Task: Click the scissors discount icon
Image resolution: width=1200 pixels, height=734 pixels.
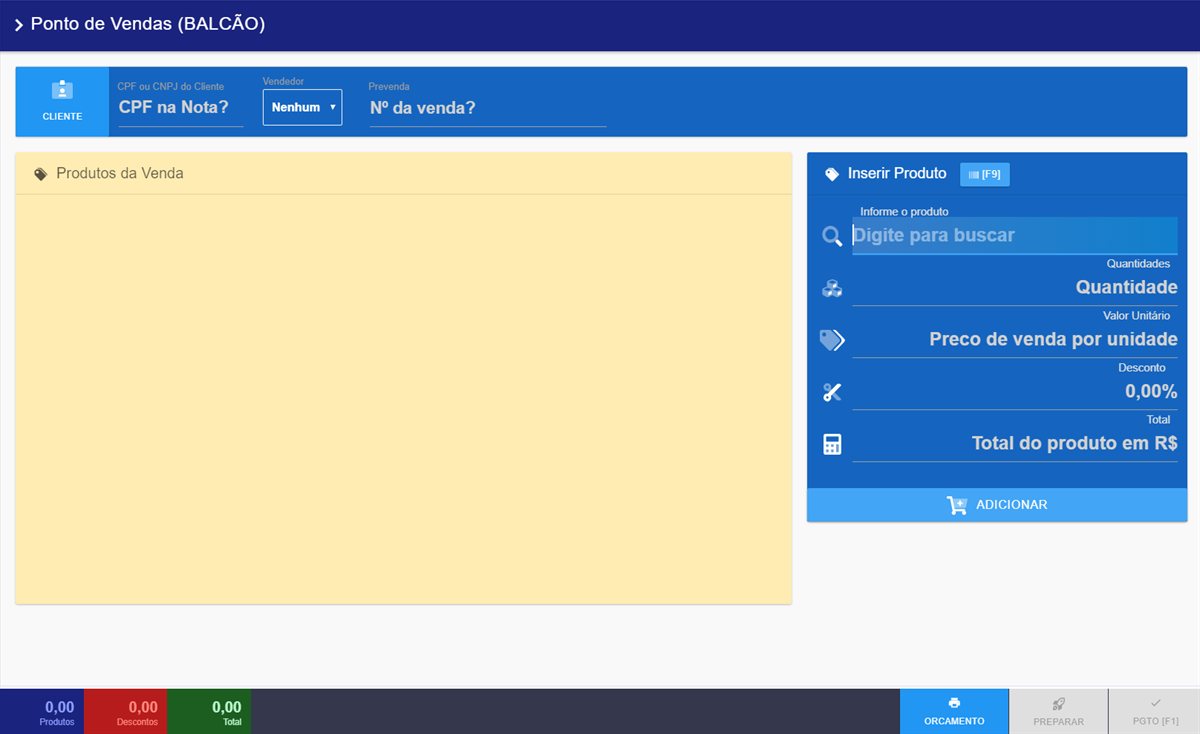Action: (x=832, y=392)
